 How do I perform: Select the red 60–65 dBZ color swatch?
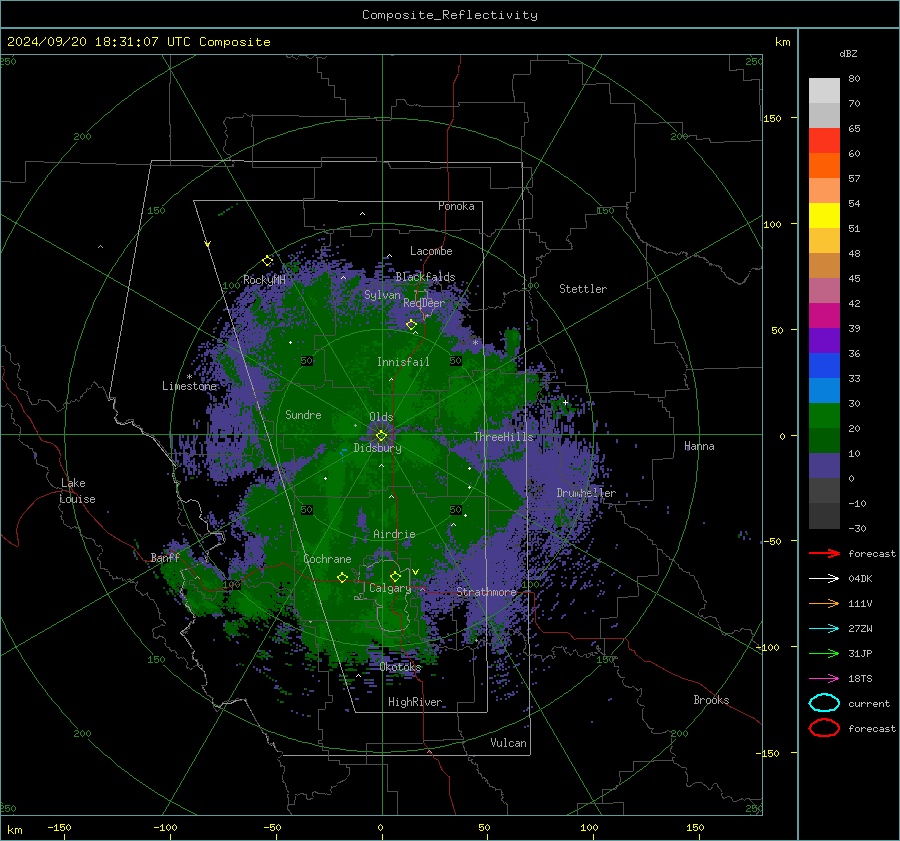click(x=824, y=141)
